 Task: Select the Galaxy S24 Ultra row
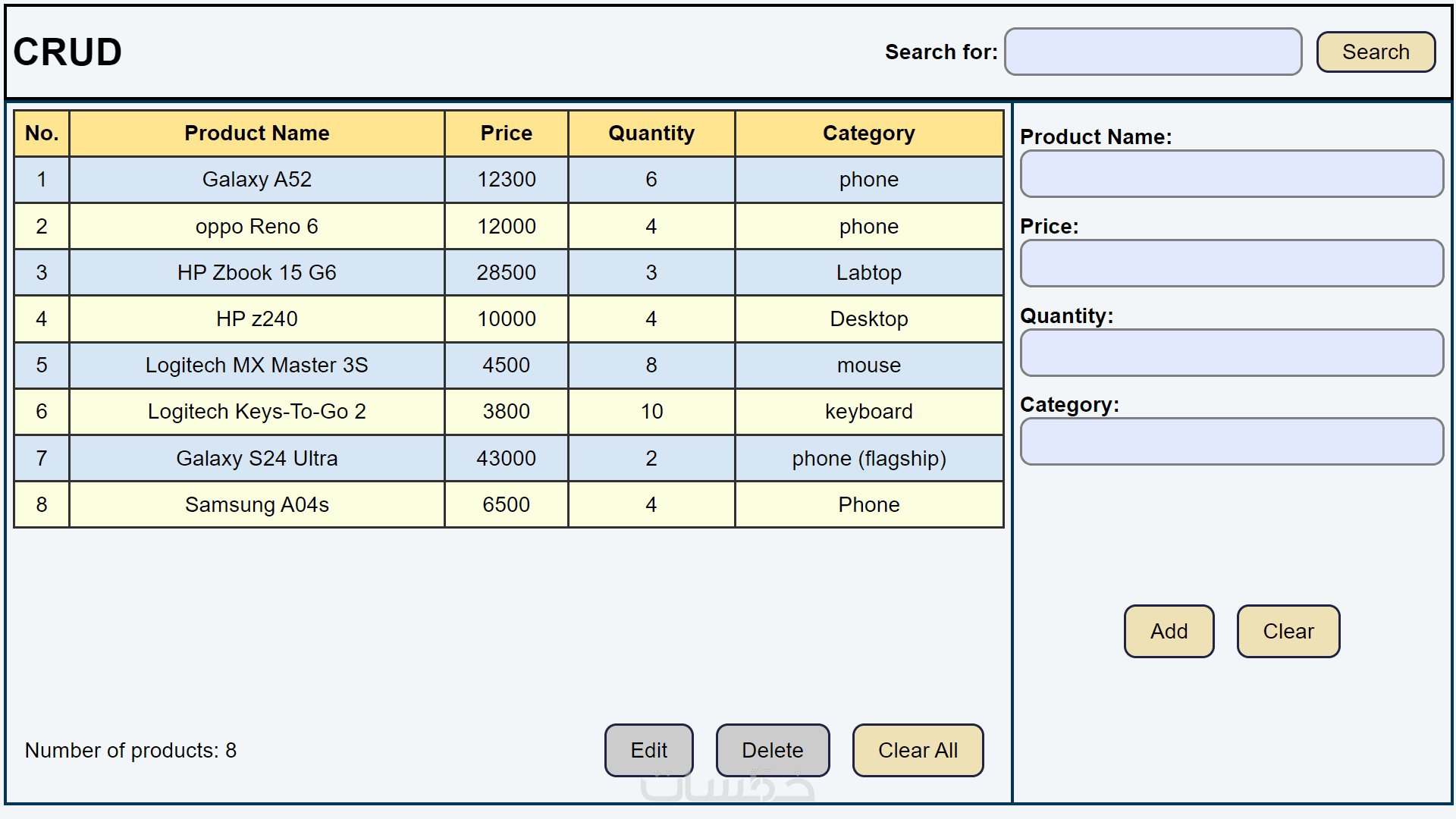coord(256,458)
